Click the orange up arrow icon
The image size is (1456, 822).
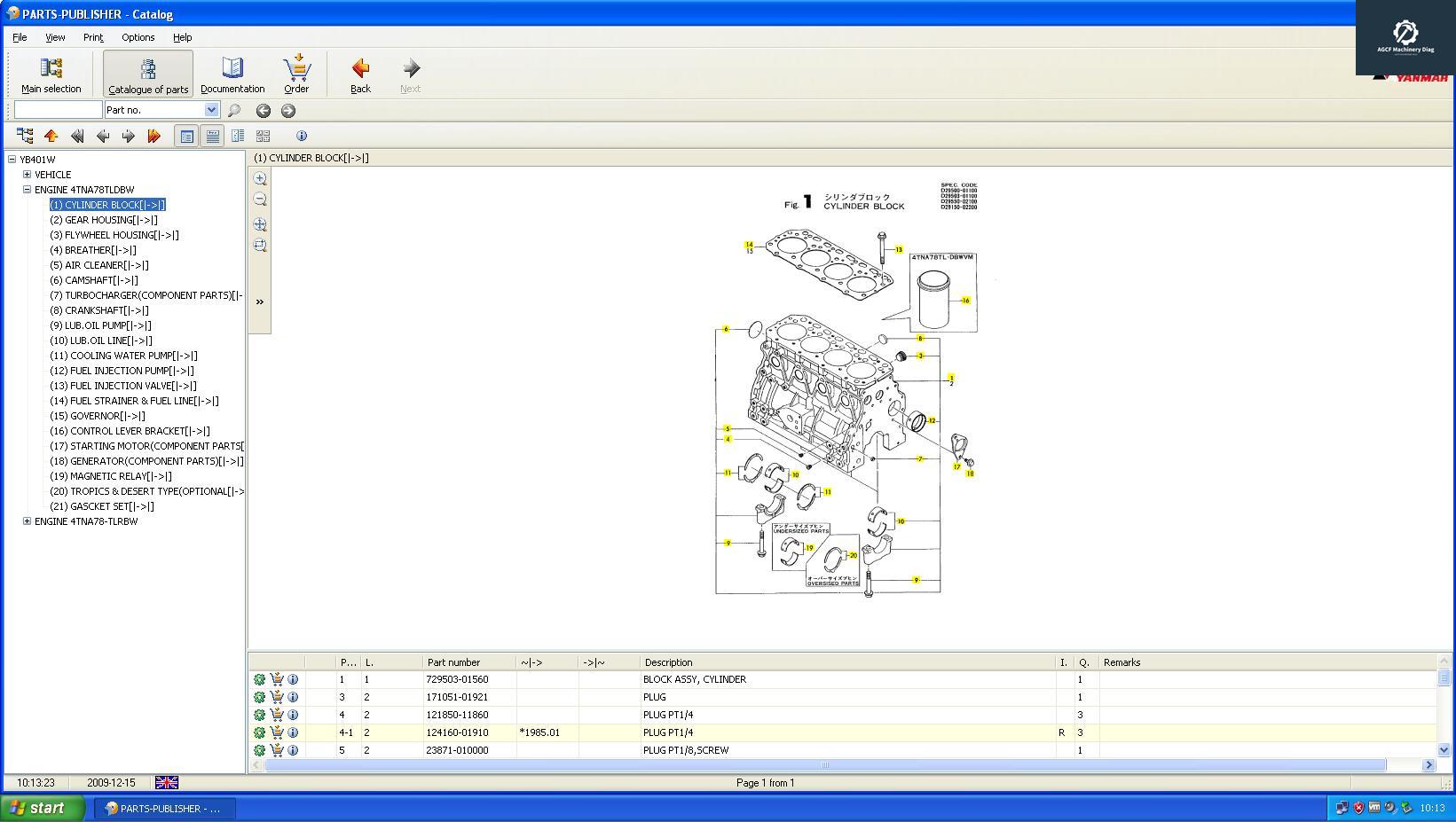coord(51,136)
